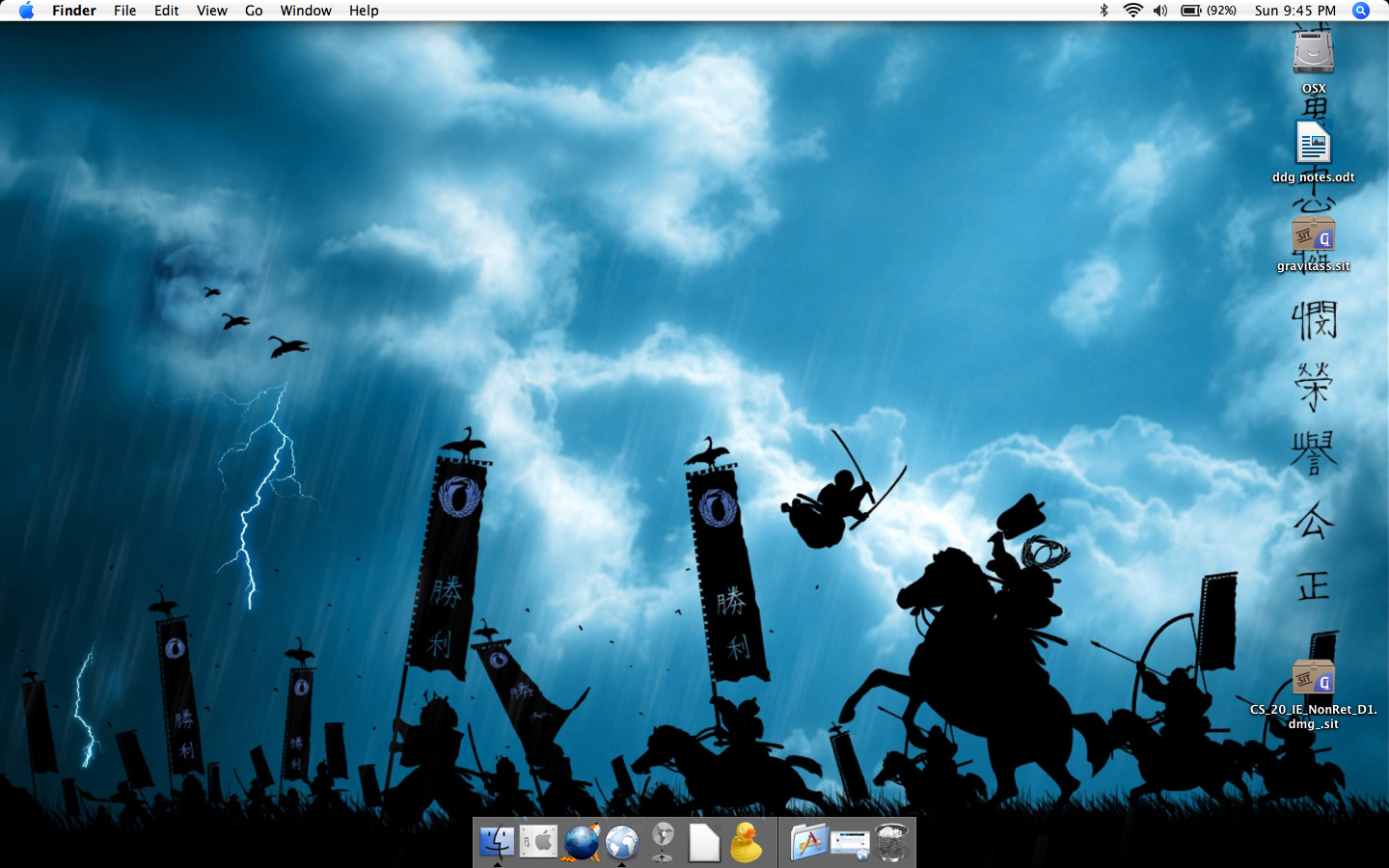Screen dimensions: 1389x868
Task: Open the Apple menu
Action: [26, 11]
